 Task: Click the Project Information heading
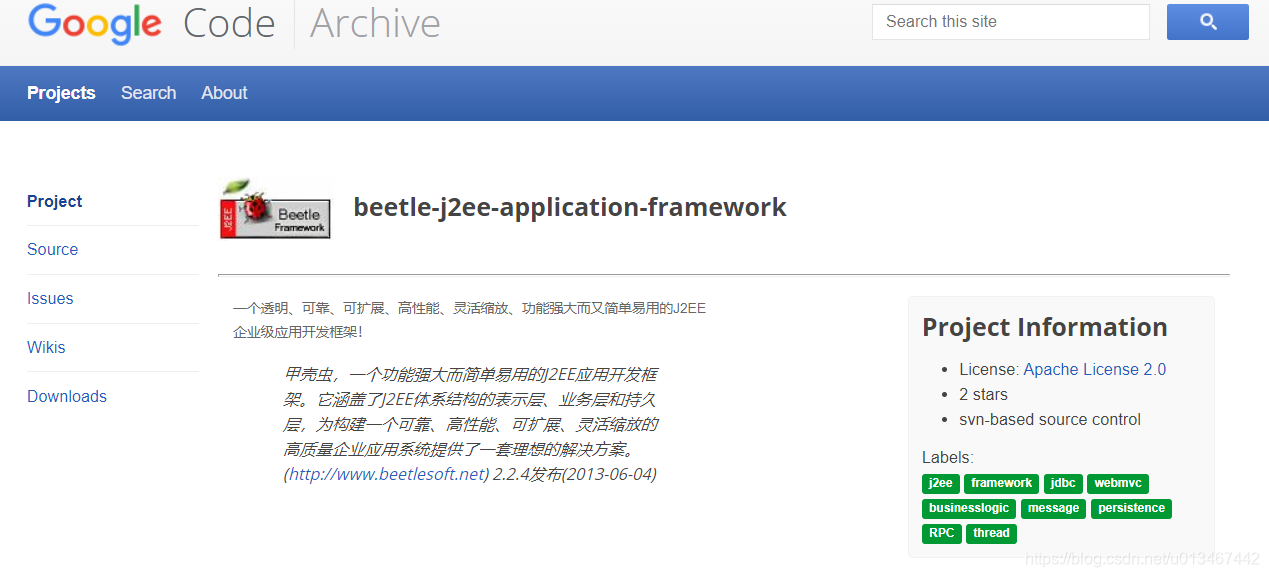pos(1045,327)
